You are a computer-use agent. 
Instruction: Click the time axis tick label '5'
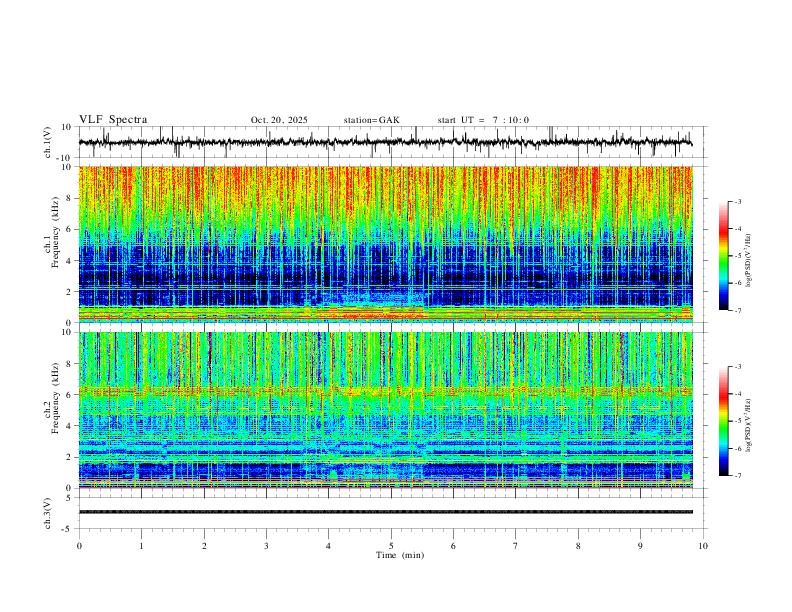click(391, 546)
